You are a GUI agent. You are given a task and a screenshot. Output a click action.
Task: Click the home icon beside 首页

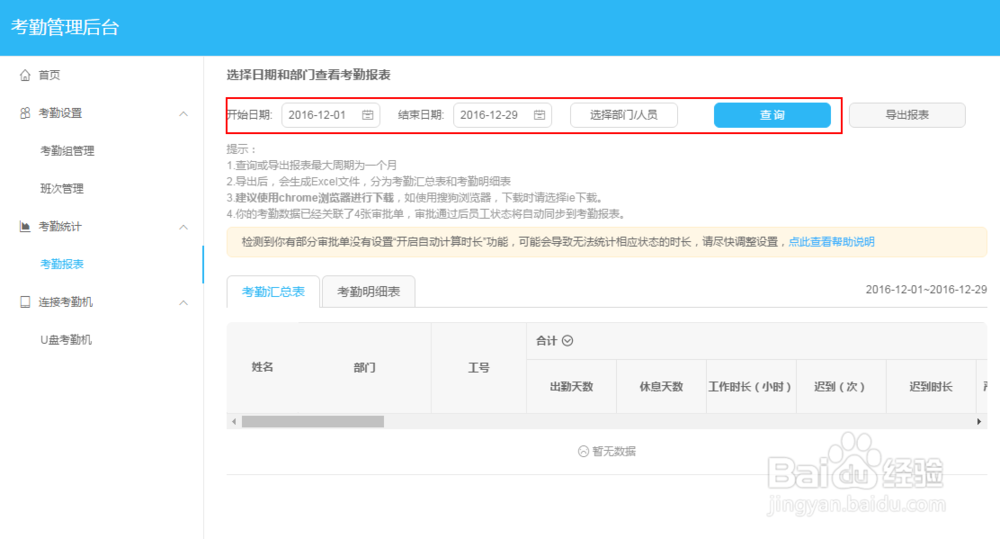point(25,75)
